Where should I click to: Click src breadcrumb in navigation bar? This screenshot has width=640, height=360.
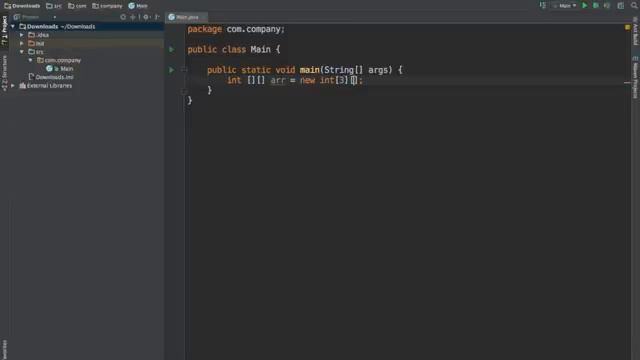coord(54,6)
